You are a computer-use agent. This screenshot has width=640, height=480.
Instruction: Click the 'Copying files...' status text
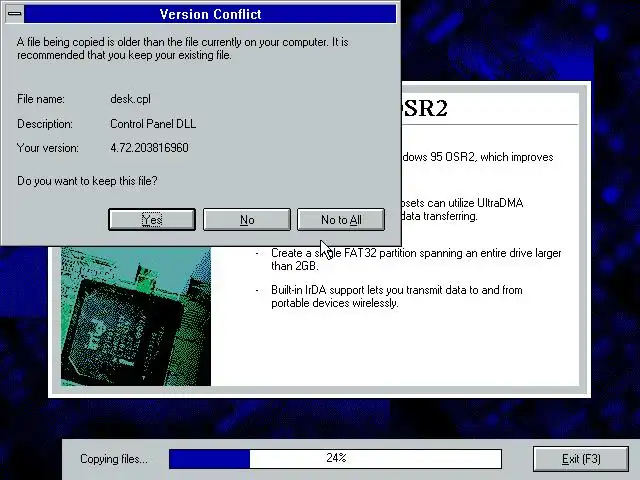tap(114, 459)
